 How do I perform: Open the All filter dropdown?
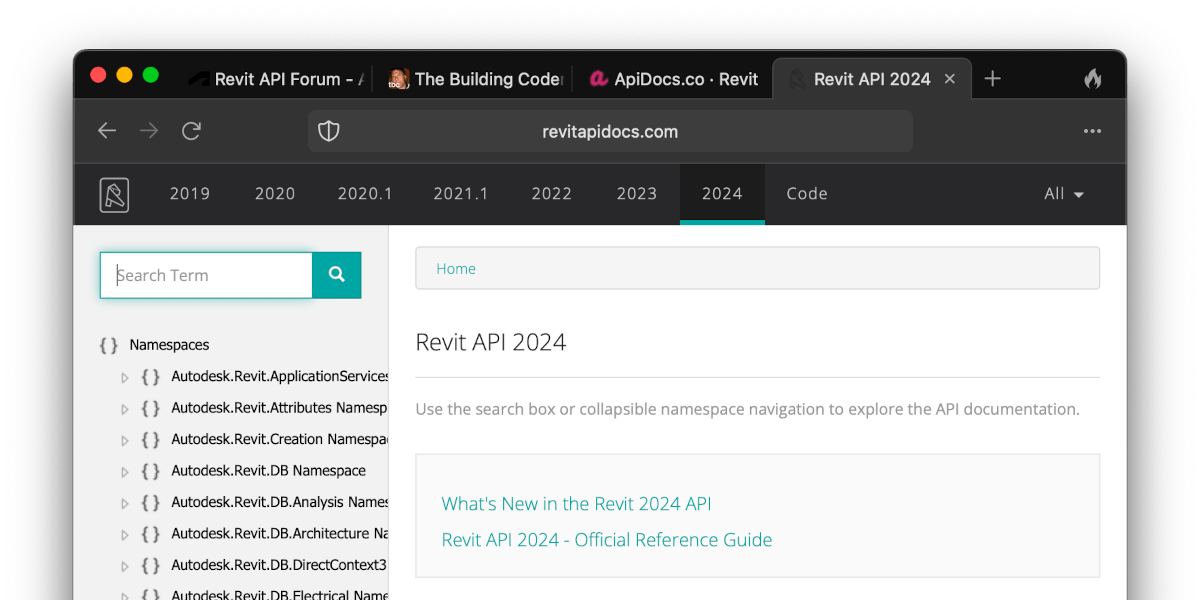1063,194
